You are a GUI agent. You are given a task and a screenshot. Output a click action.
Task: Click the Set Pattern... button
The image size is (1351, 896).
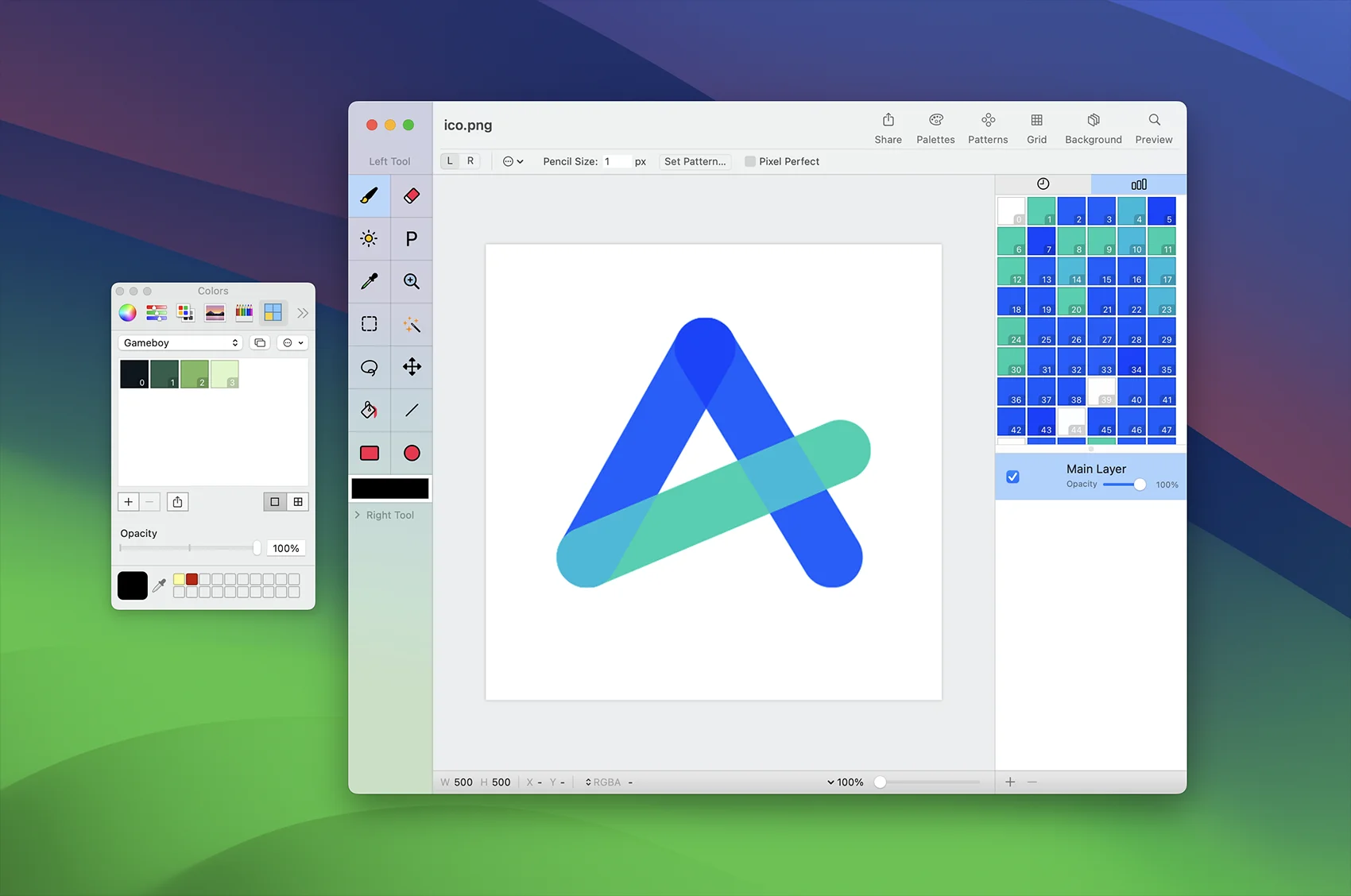coord(695,161)
